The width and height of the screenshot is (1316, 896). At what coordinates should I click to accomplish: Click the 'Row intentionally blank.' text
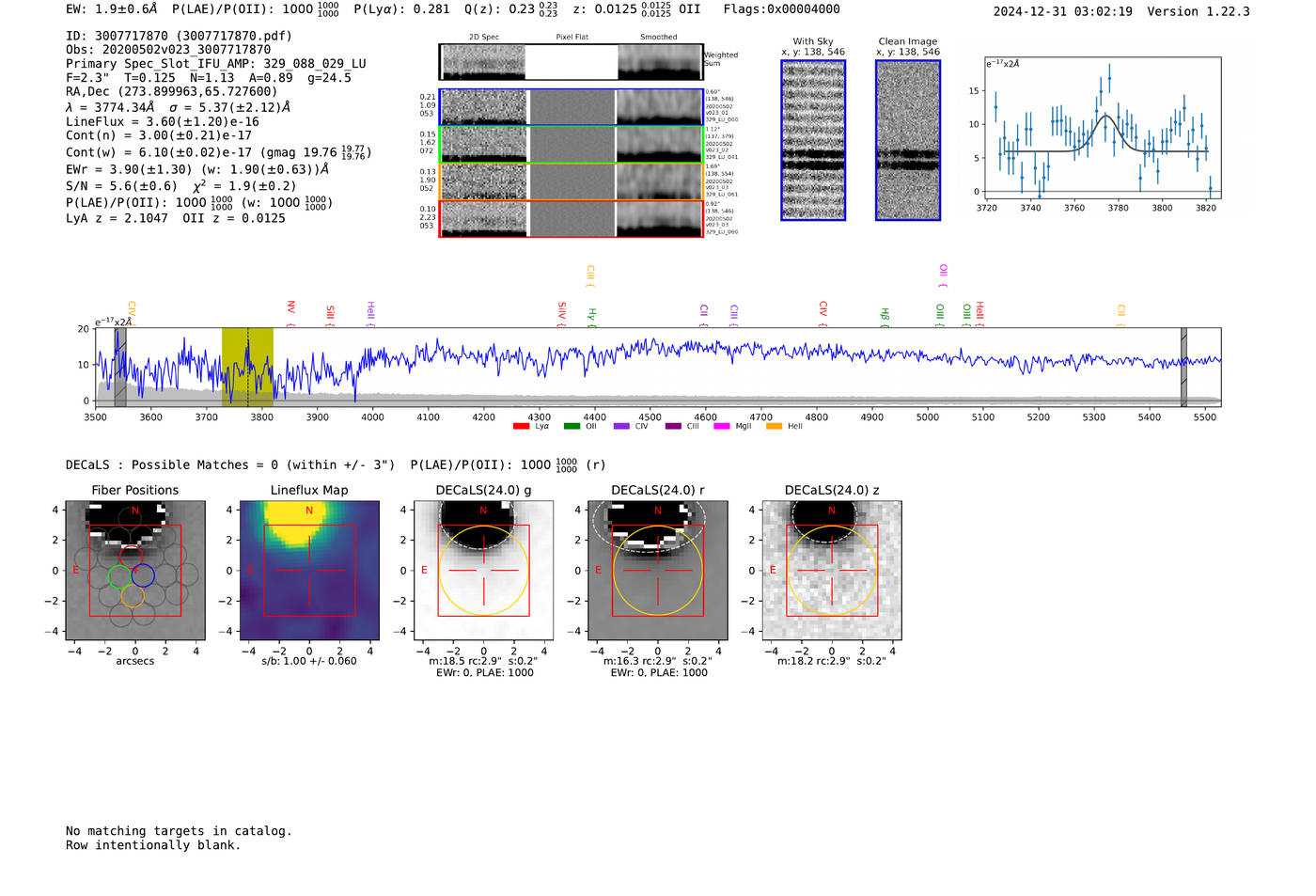(x=153, y=845)
